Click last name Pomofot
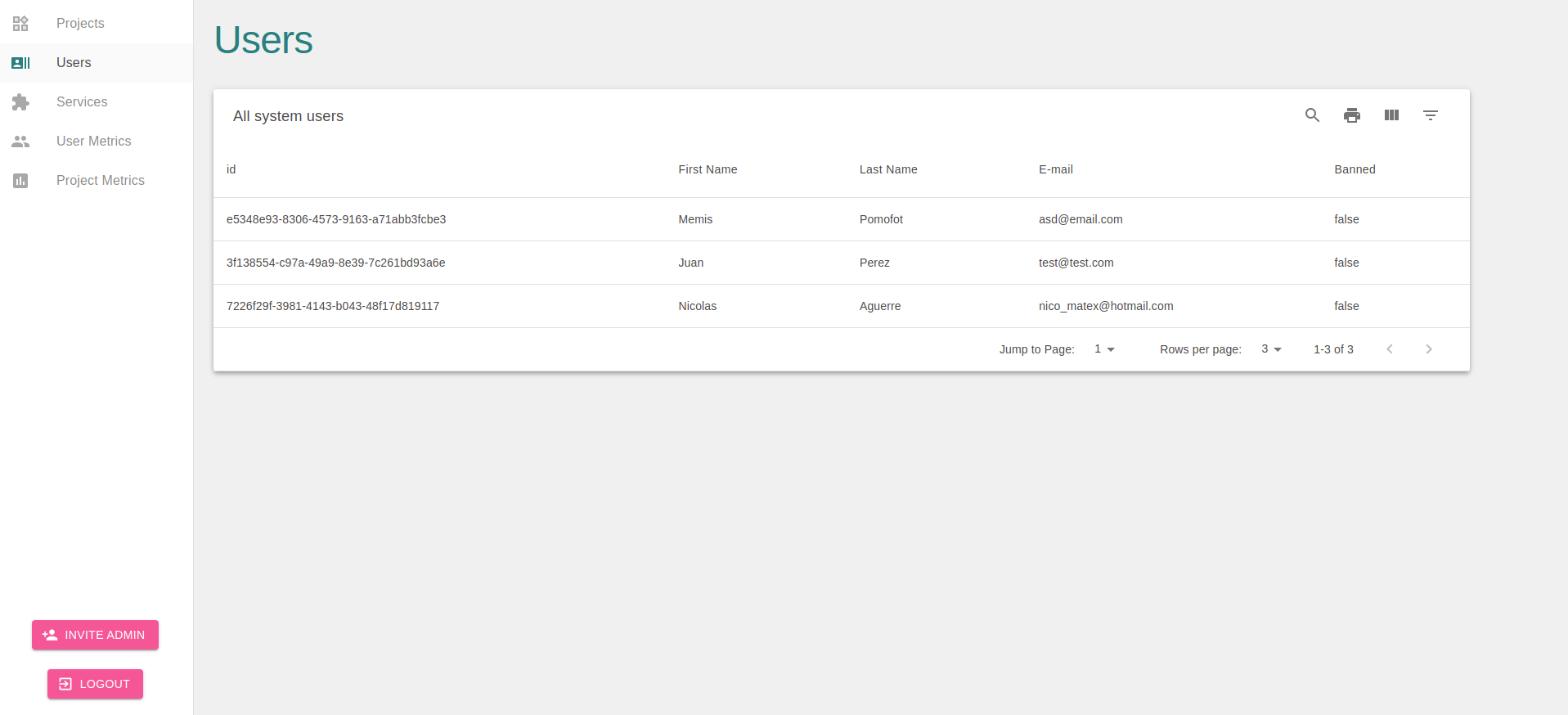Viewport: 1568px width, 715px height. click(x=882, y=219)
